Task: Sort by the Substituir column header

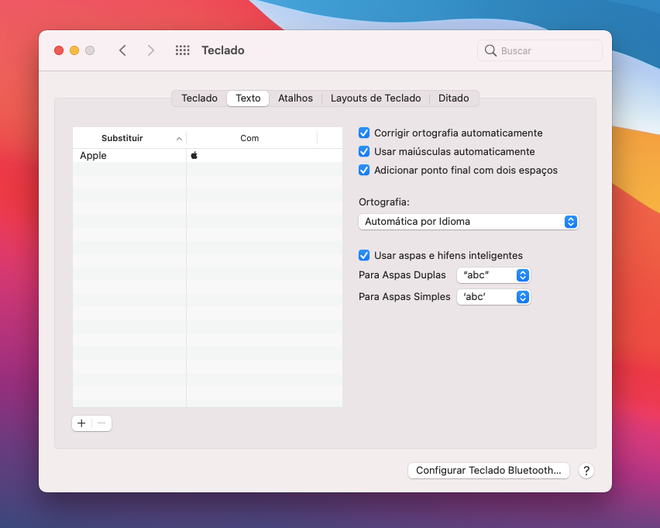Action: (130, 138)
